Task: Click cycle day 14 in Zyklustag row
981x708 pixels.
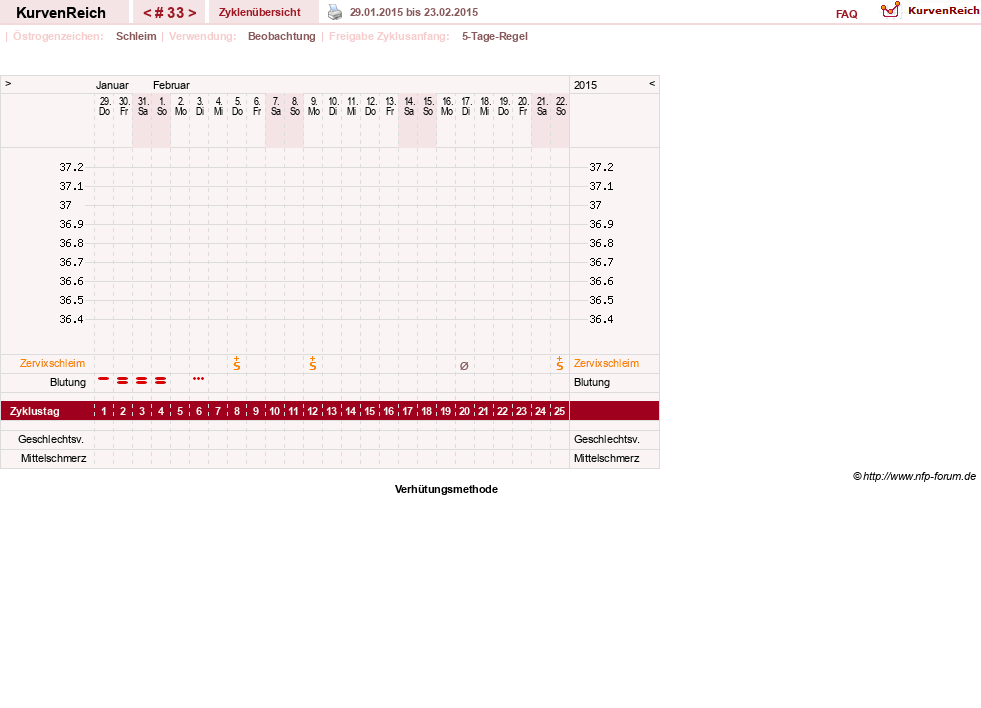Action: point(350,412)
